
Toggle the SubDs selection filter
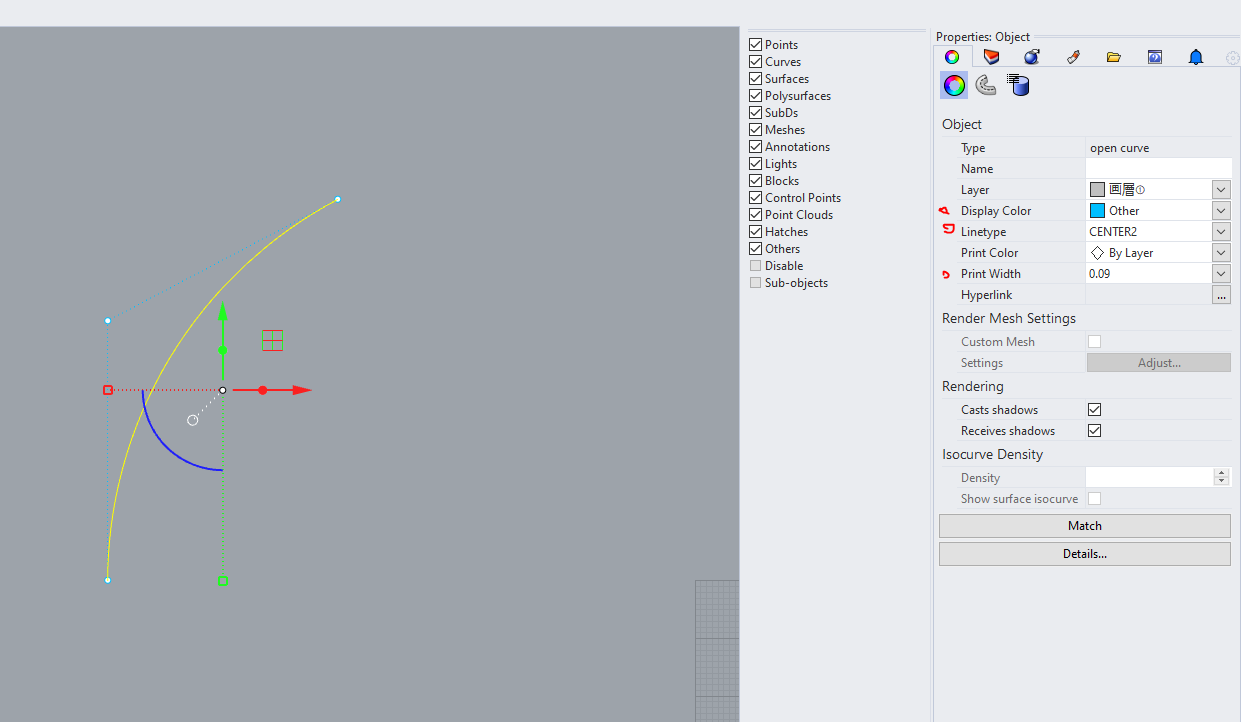point(755,112)
